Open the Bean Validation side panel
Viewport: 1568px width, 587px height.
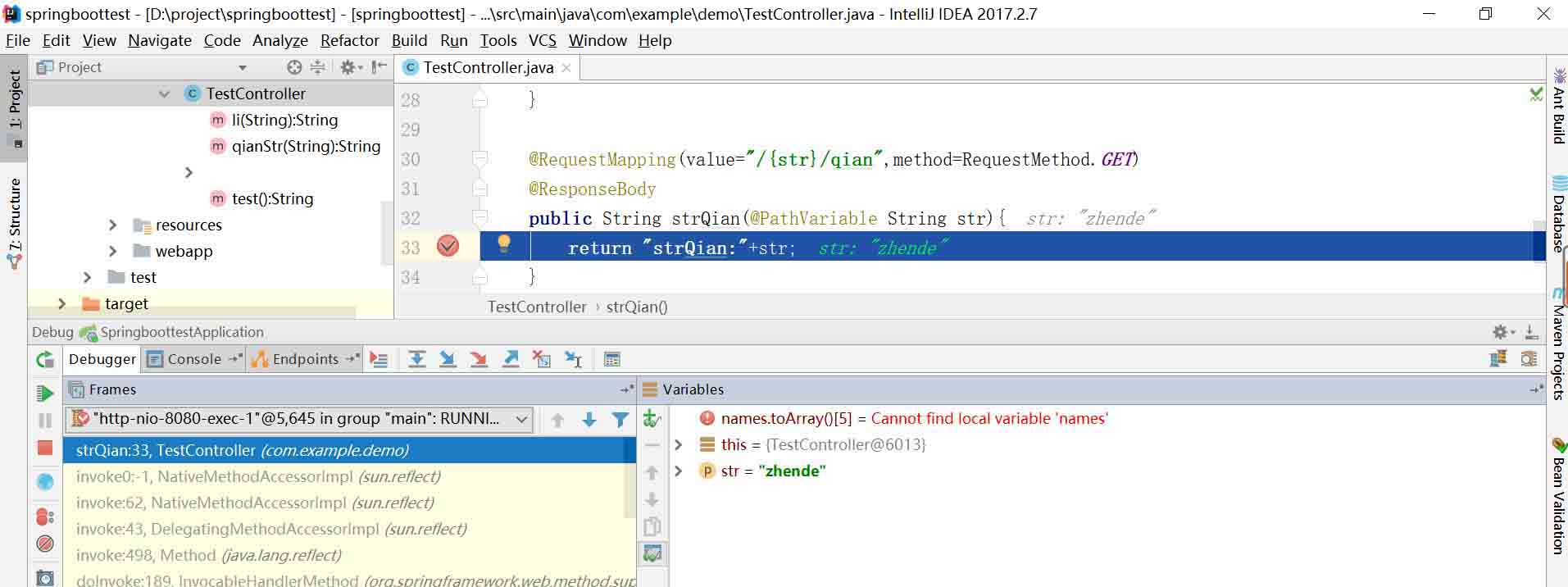click(1558, 498)
